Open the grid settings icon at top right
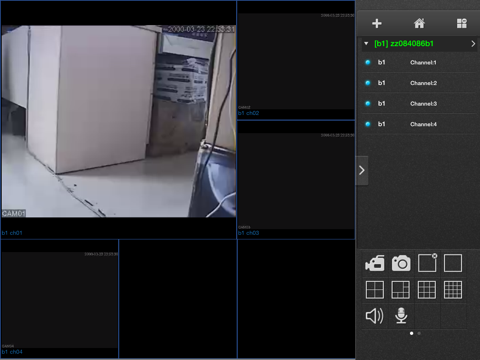The height and width of the screenshot is (360, 480). pos(462,23)
